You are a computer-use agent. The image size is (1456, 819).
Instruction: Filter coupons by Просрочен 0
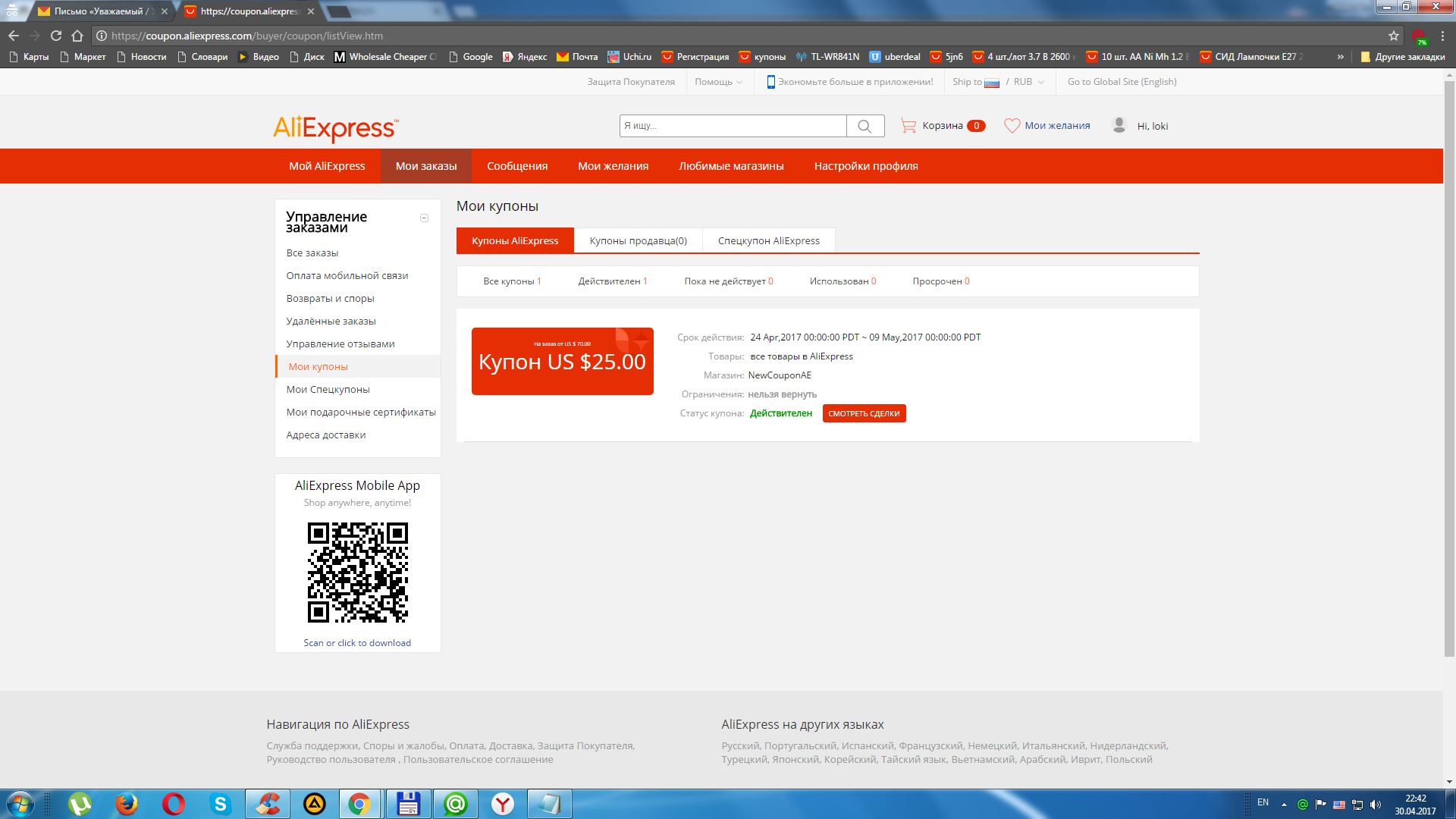point(941,281)
